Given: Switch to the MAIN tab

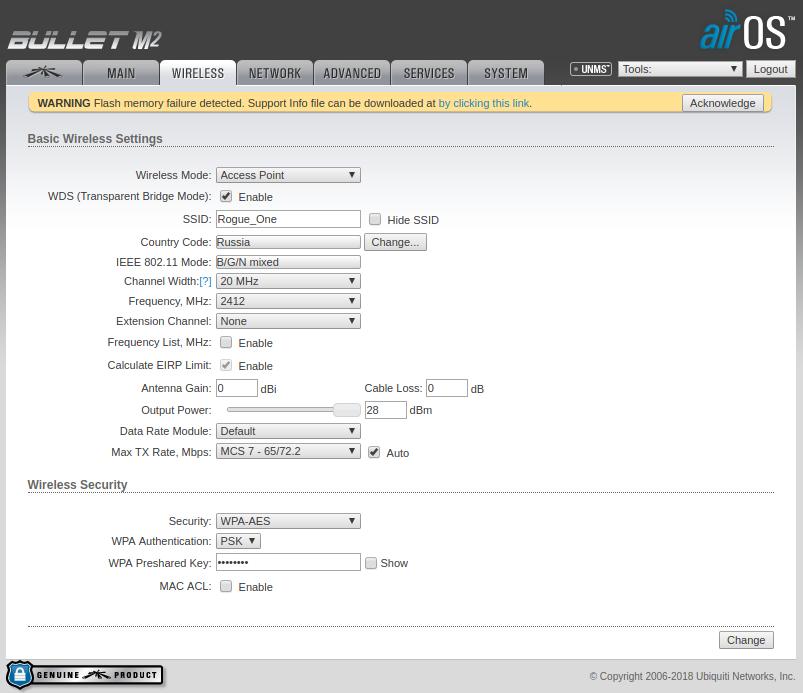Looking at the screenshot, I should 121,73.
